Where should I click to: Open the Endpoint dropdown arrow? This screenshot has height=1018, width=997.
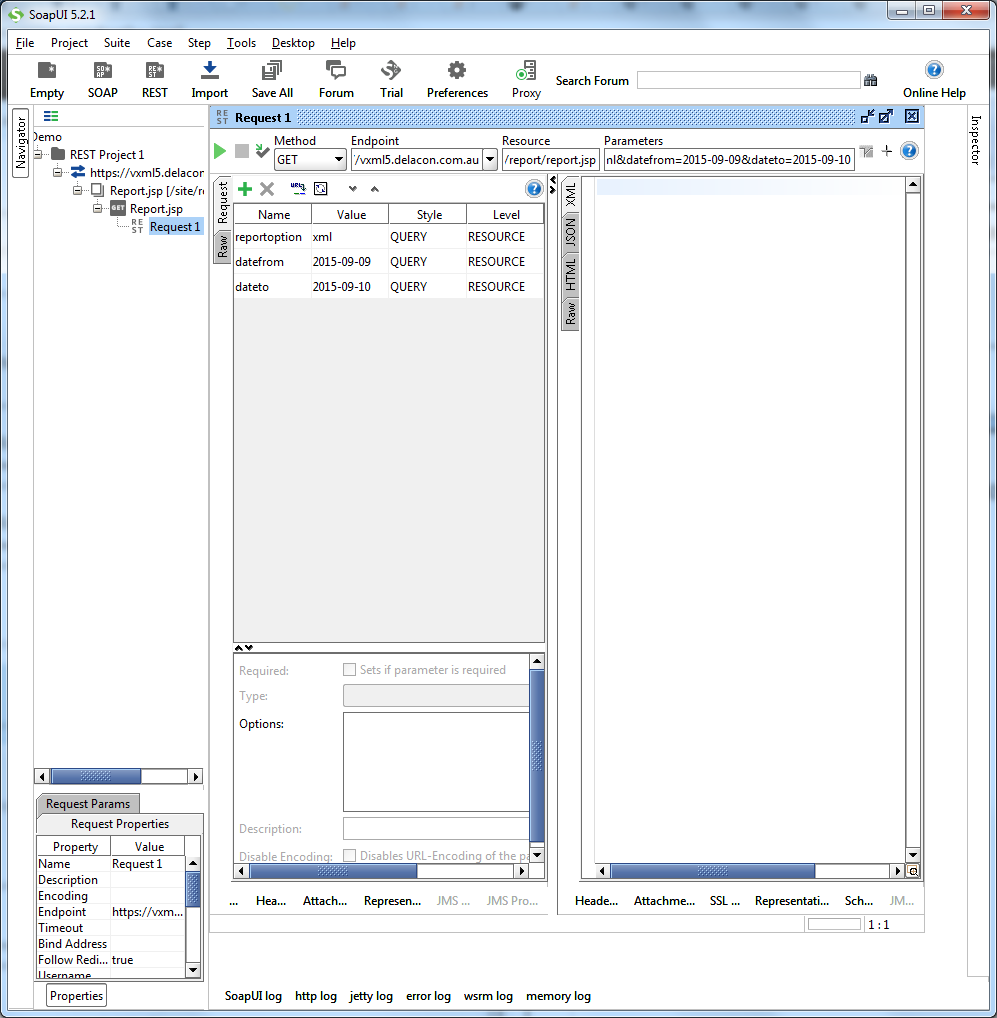[x=490, y=159]
